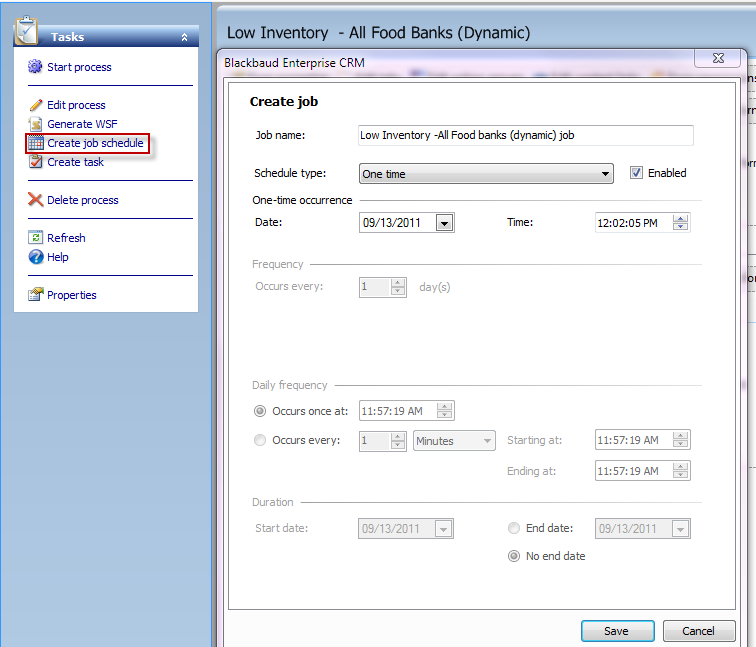Click the Edit process pencil icon
Image resolution: width=756 pixels, height=647 pixels.
[x=36, y=105]
